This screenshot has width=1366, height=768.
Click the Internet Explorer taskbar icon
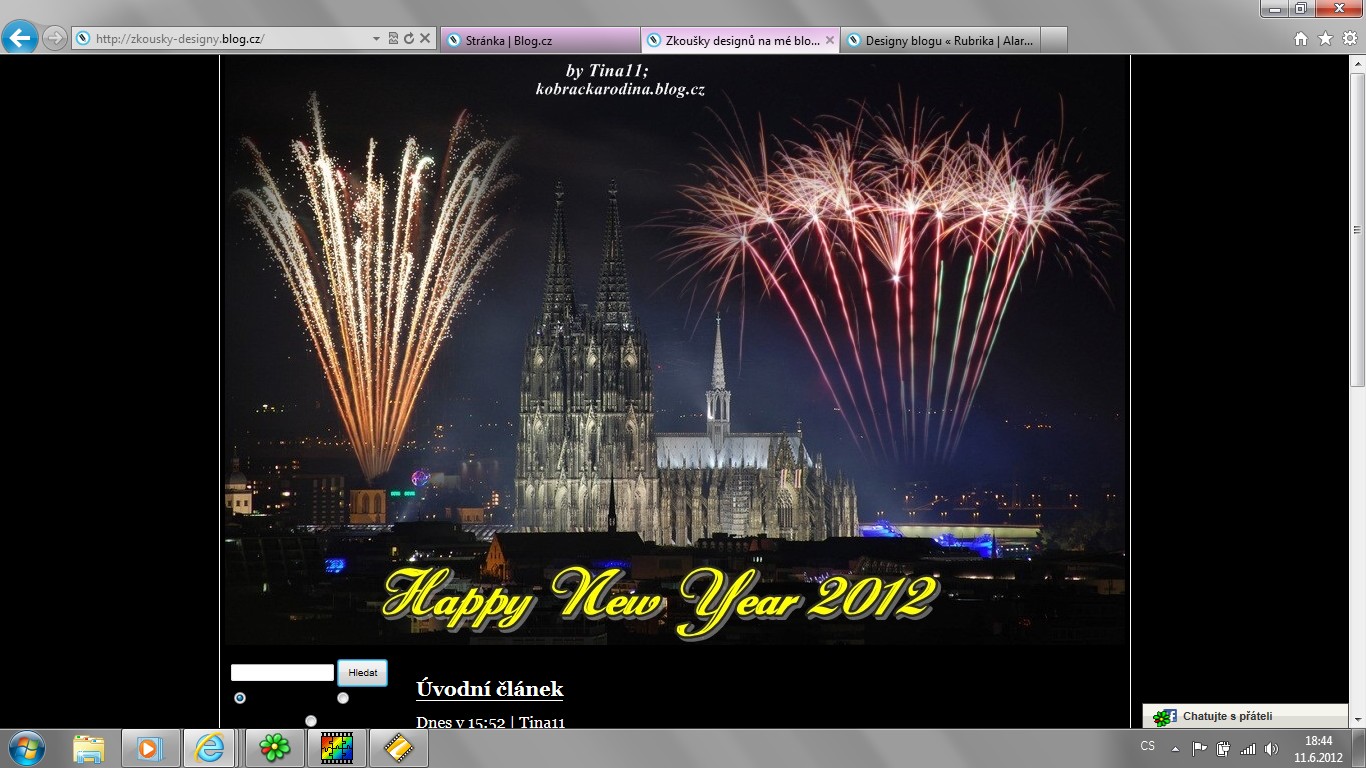click(211, 748)
